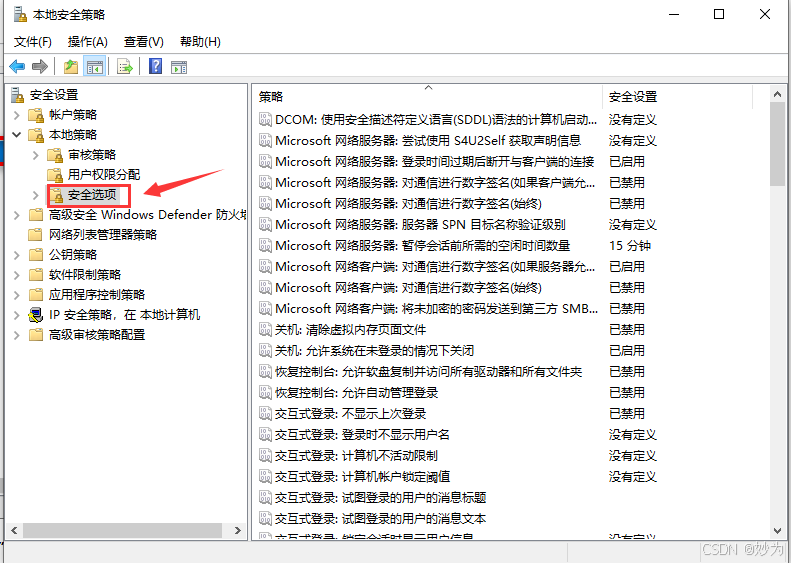Expand 高级安全 Windows Defender 防火墙 node

pyautogui.click(x=17, y=215)
